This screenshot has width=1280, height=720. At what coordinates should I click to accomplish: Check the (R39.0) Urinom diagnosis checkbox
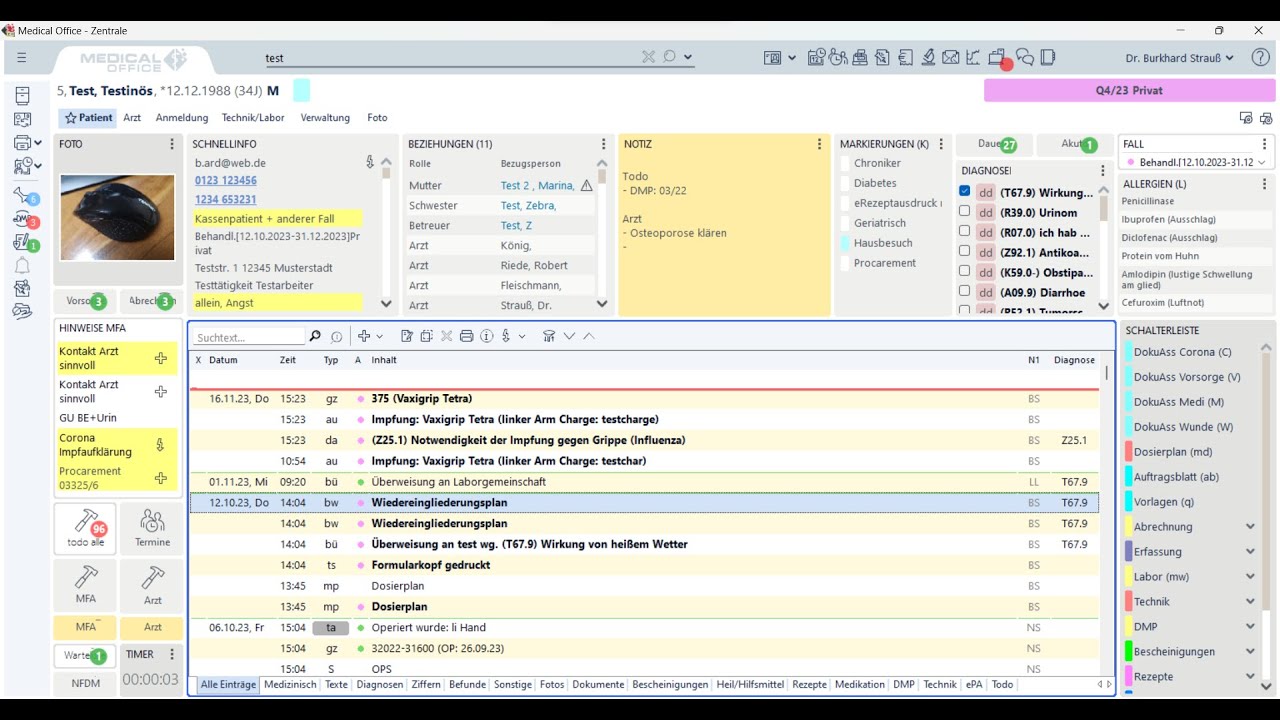click(964, 211)
